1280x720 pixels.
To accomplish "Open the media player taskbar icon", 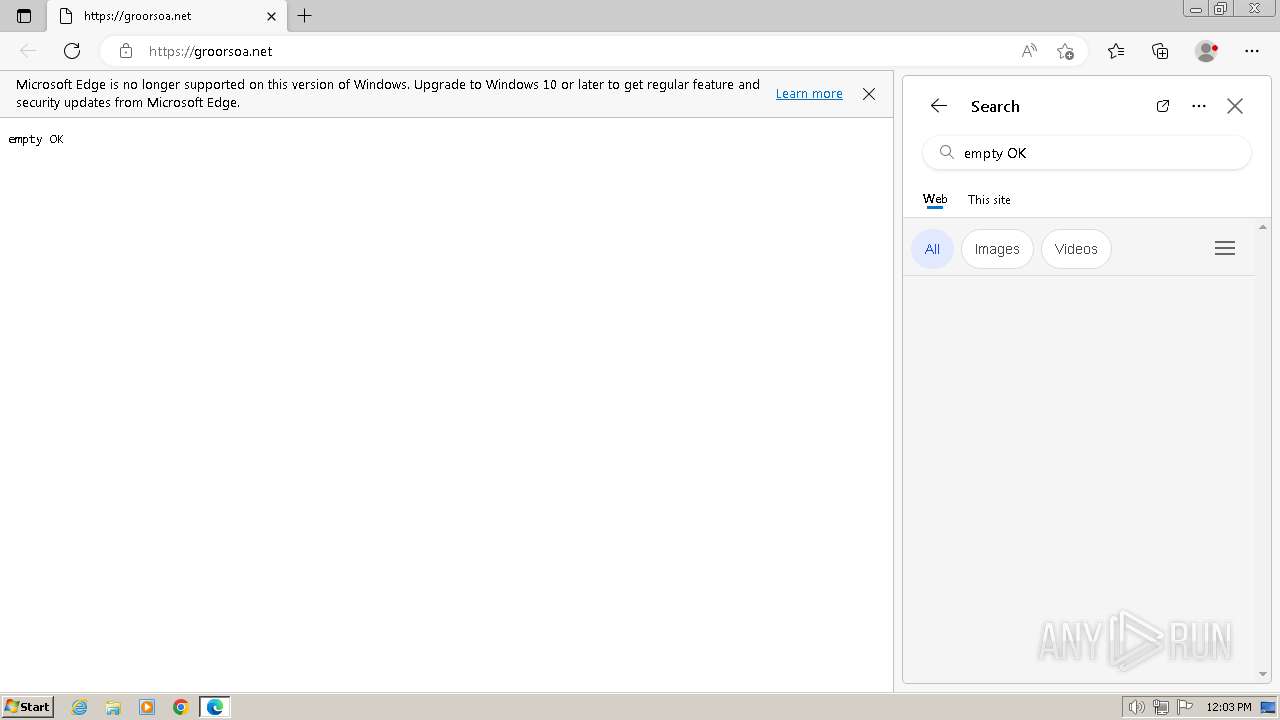I will [x=147, y=707].
